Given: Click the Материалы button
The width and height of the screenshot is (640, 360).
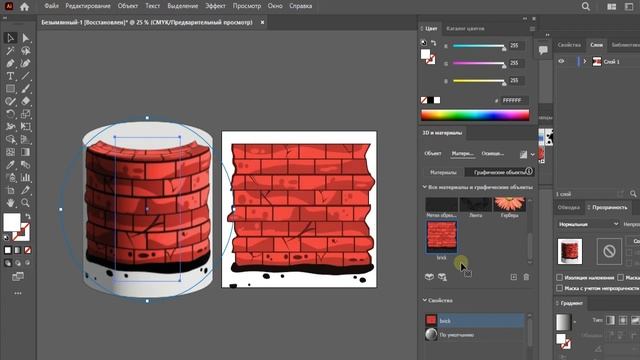Looking at the screenshot, I should click(443, 172).
